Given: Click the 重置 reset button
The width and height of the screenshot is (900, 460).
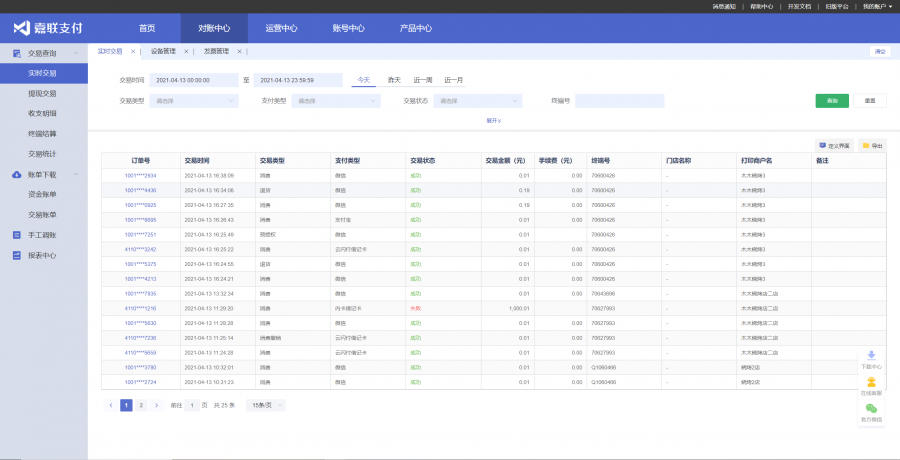Looking at the screenshot, I should (x=870, y=101).
